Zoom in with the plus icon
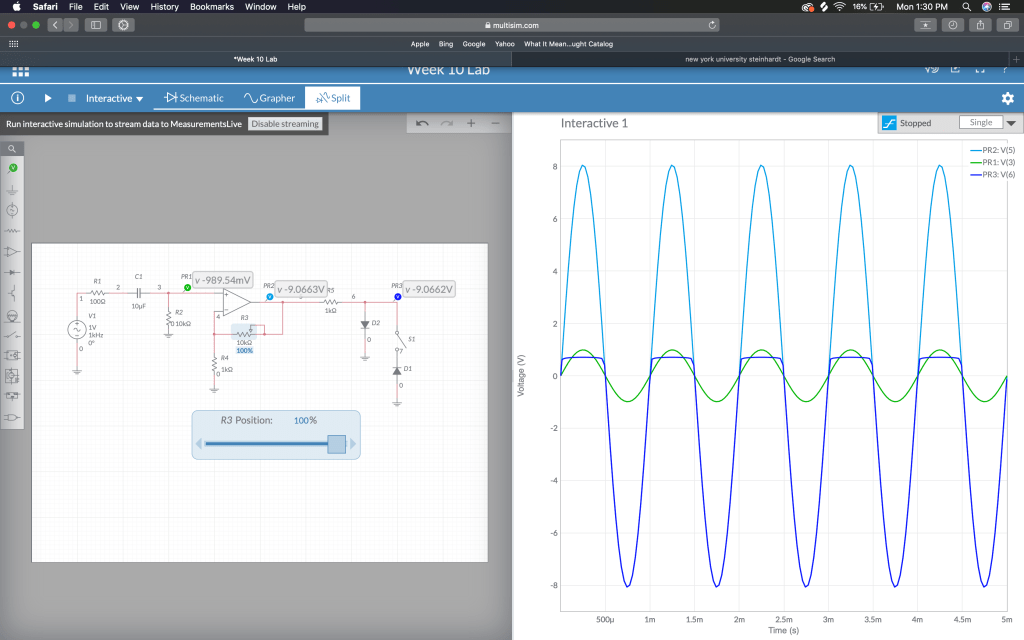The image size is (1024, 640). pyautogui.click(x=471, y=123)
